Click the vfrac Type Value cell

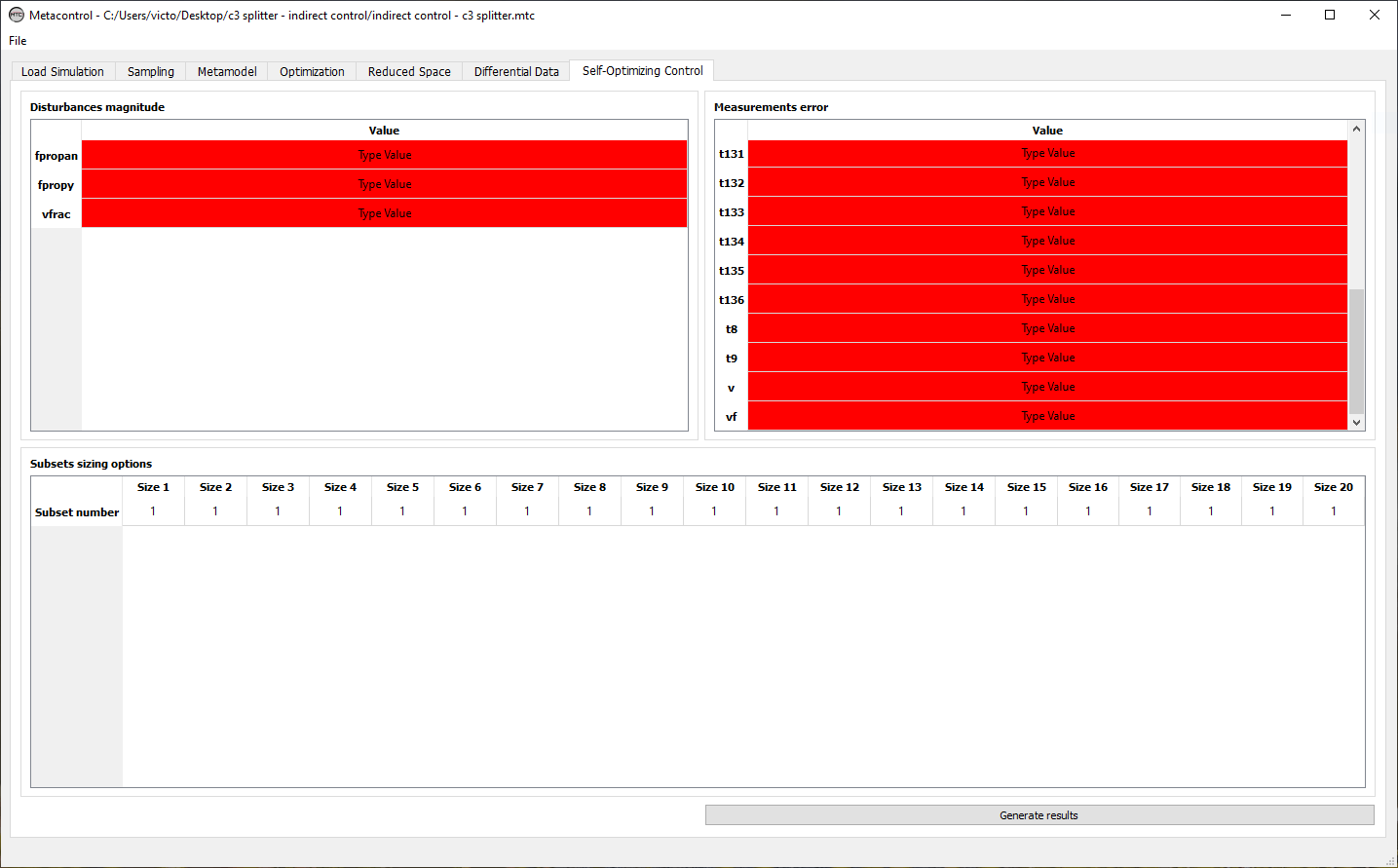click(x=384, y=212)
